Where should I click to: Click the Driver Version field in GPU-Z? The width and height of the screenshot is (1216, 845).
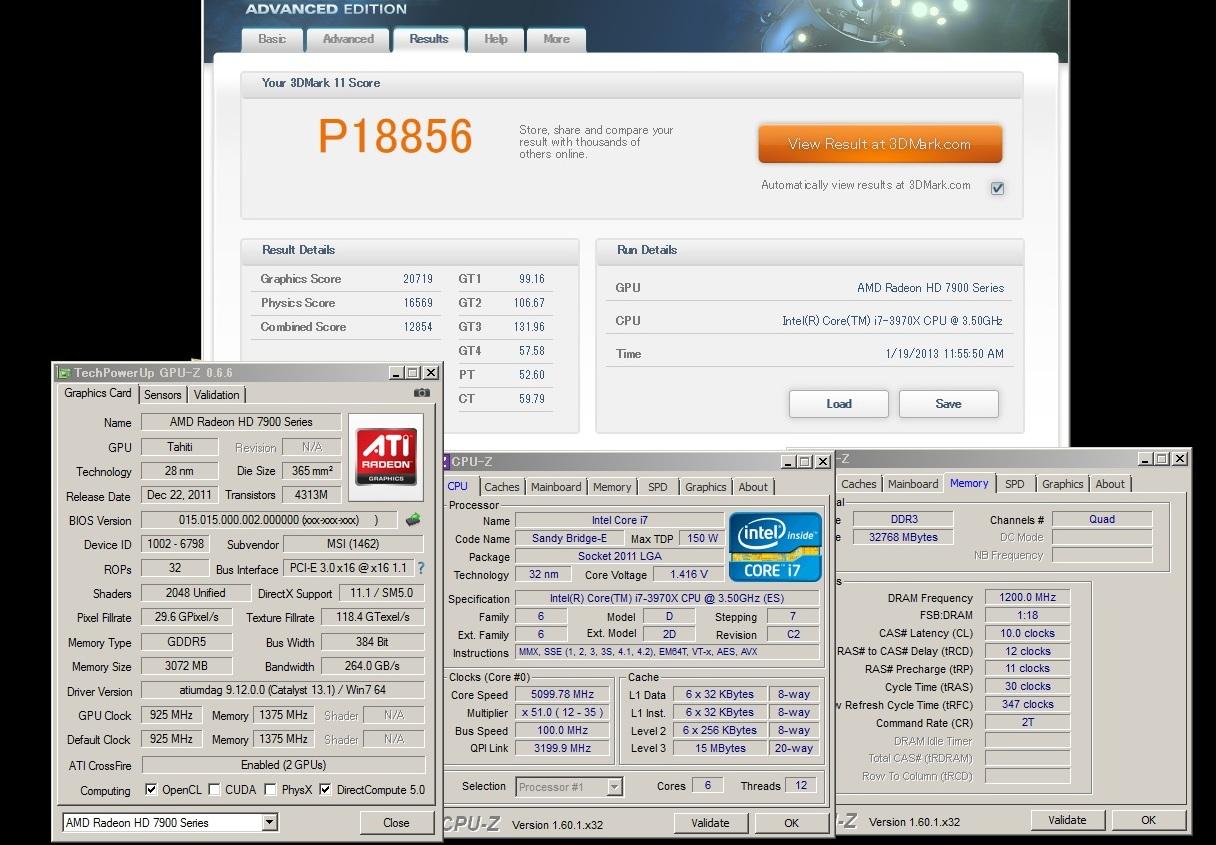pyautogui.click(x=283, y=691)
